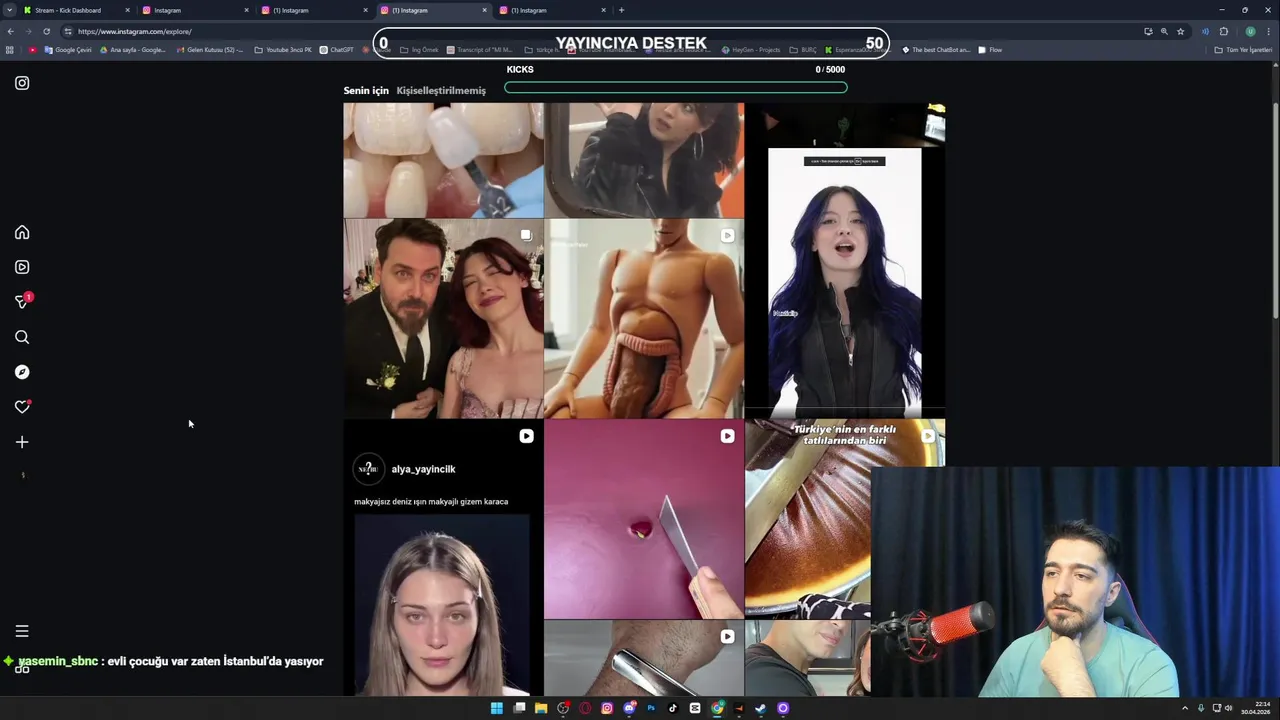
Task: Click the Instagram logo in the sidebar
Action: tap(22, 83)
